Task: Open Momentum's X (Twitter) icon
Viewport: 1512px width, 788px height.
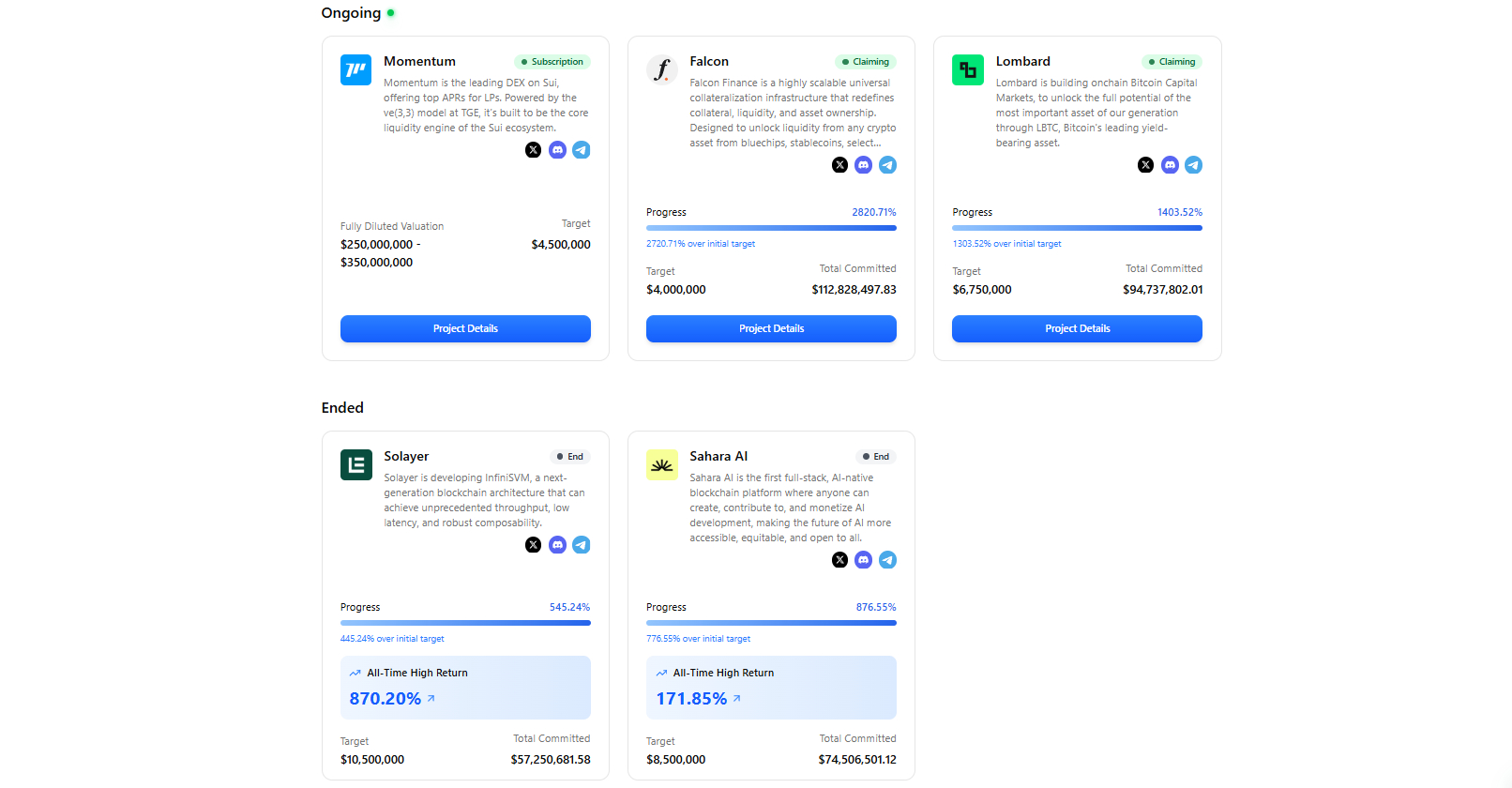Action: pos(533,150)
